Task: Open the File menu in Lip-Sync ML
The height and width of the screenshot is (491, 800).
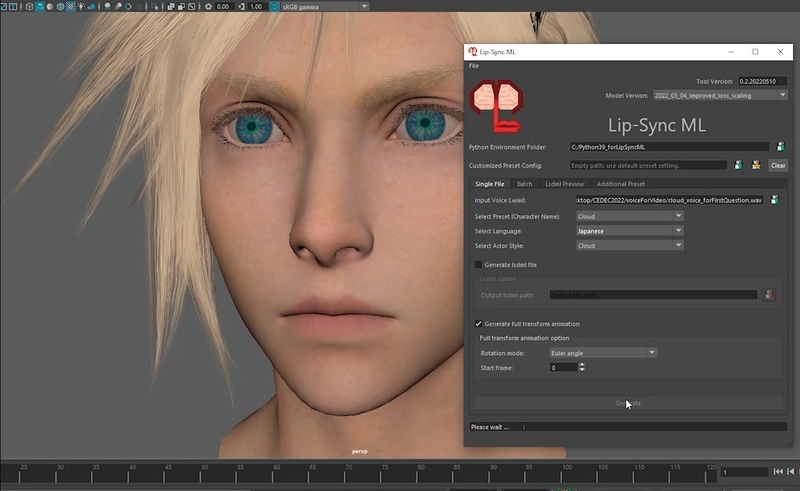Action: tap(473, 66)
